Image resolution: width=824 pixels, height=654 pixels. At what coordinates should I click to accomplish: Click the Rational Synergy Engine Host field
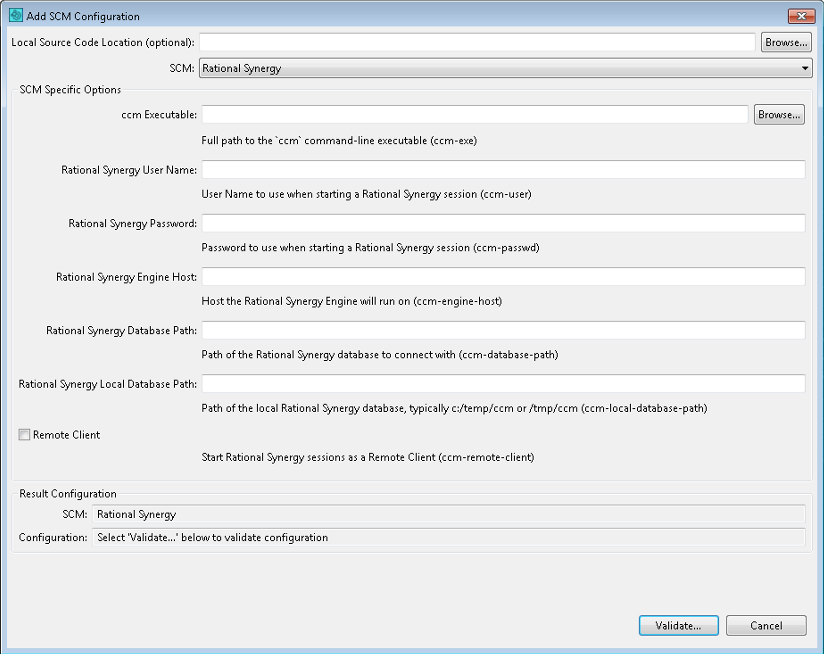(x=503, y=277)
